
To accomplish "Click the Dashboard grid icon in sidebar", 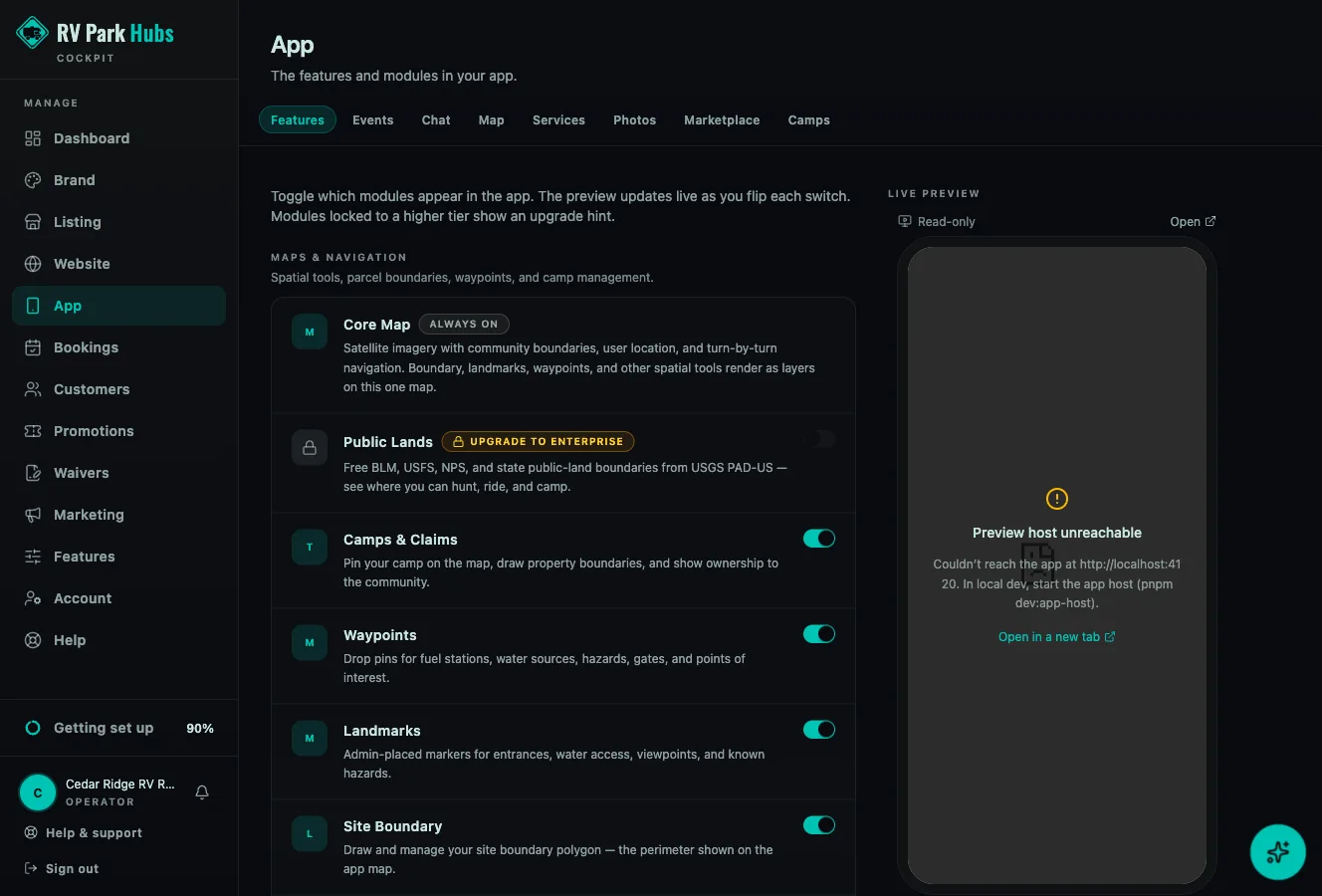I will pyautogui.click(x=33, y=138).
